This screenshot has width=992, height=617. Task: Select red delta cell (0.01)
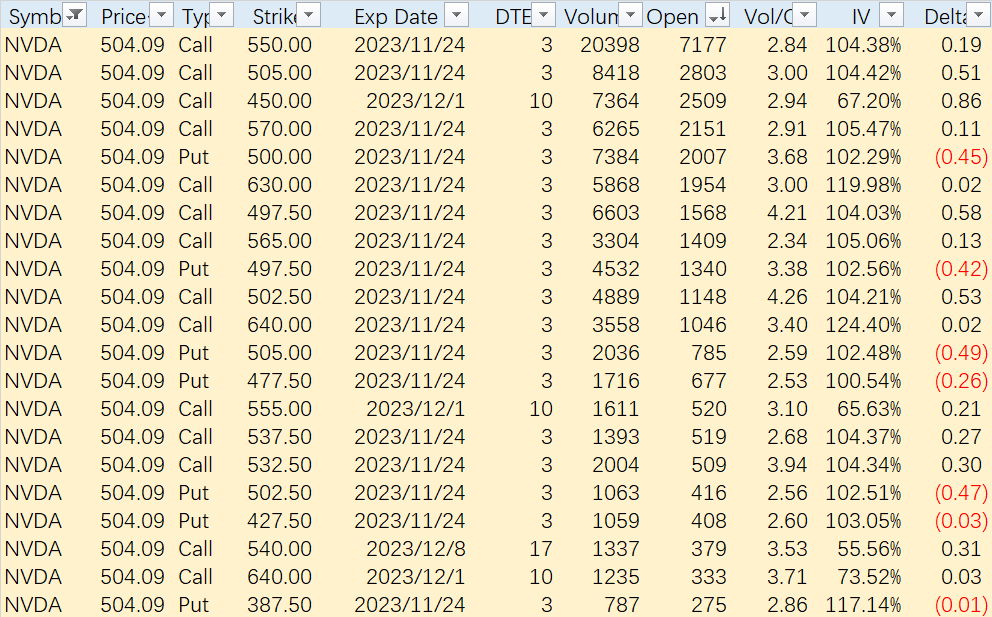(961, 604)
